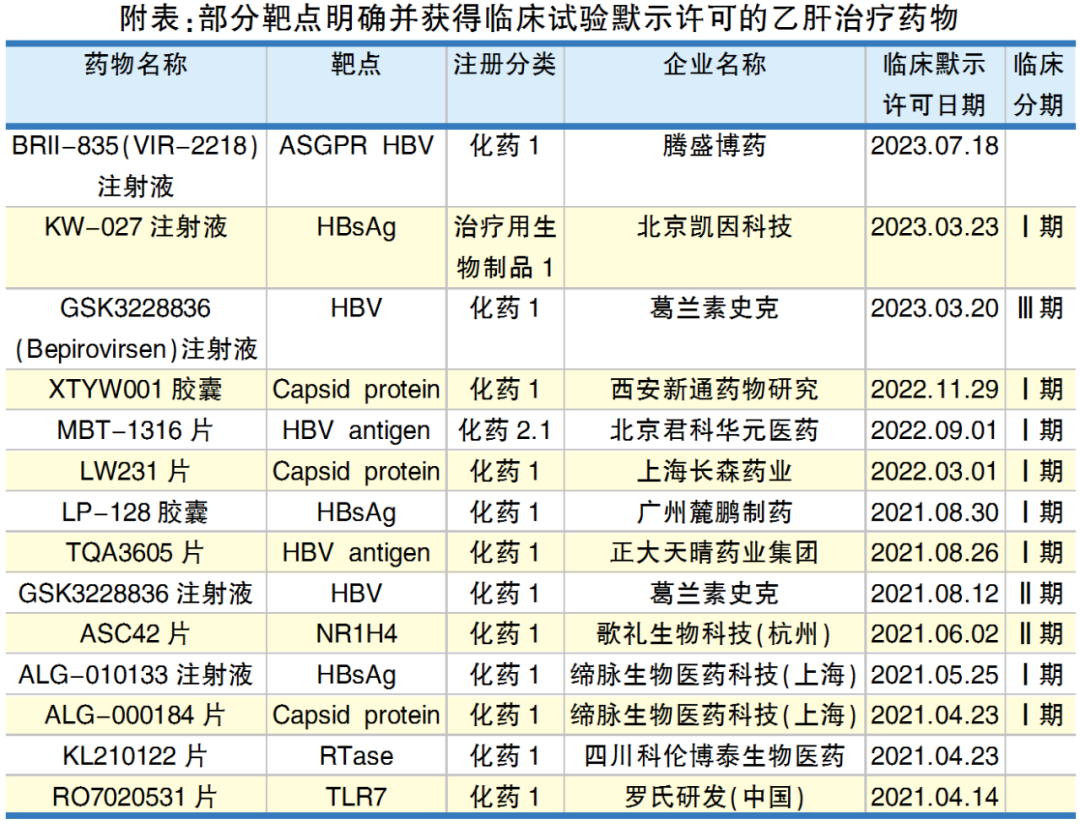This screenshot has width=1080, height=824.
Task: Select the "GSK3228836 (Bepirovirsen)注射液" cell
Action: [136, 328]
